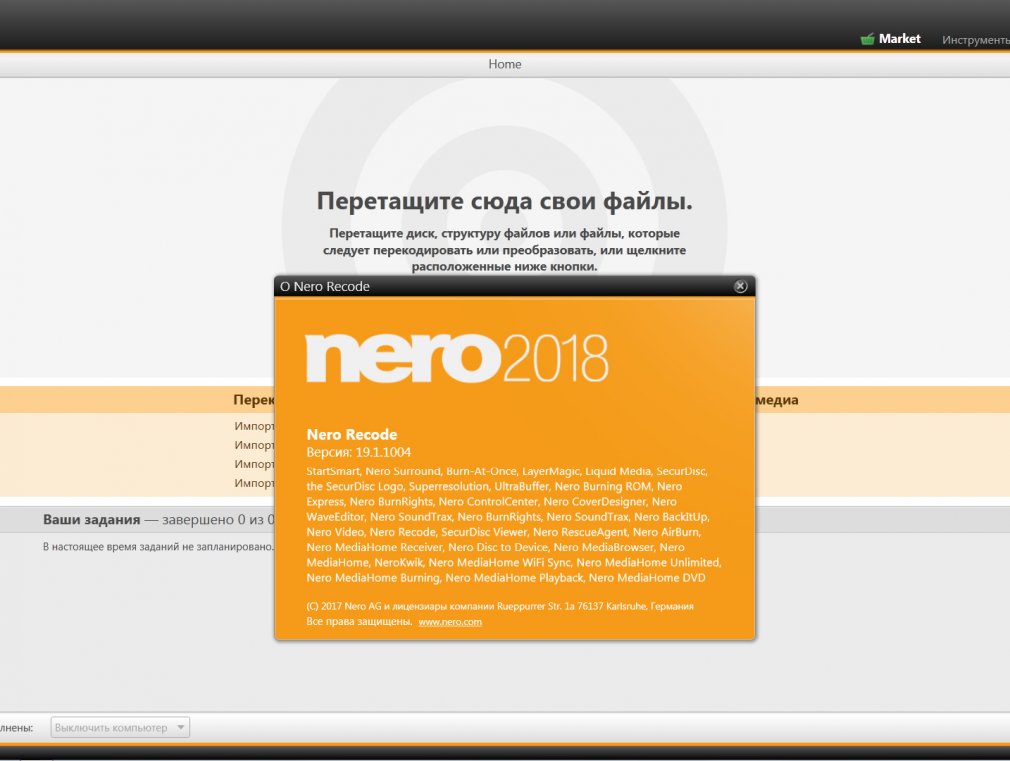Click 'В настоящее время заданий не запланировано.' text
This screenshot has height=761, width=1010.
[158, 546]
